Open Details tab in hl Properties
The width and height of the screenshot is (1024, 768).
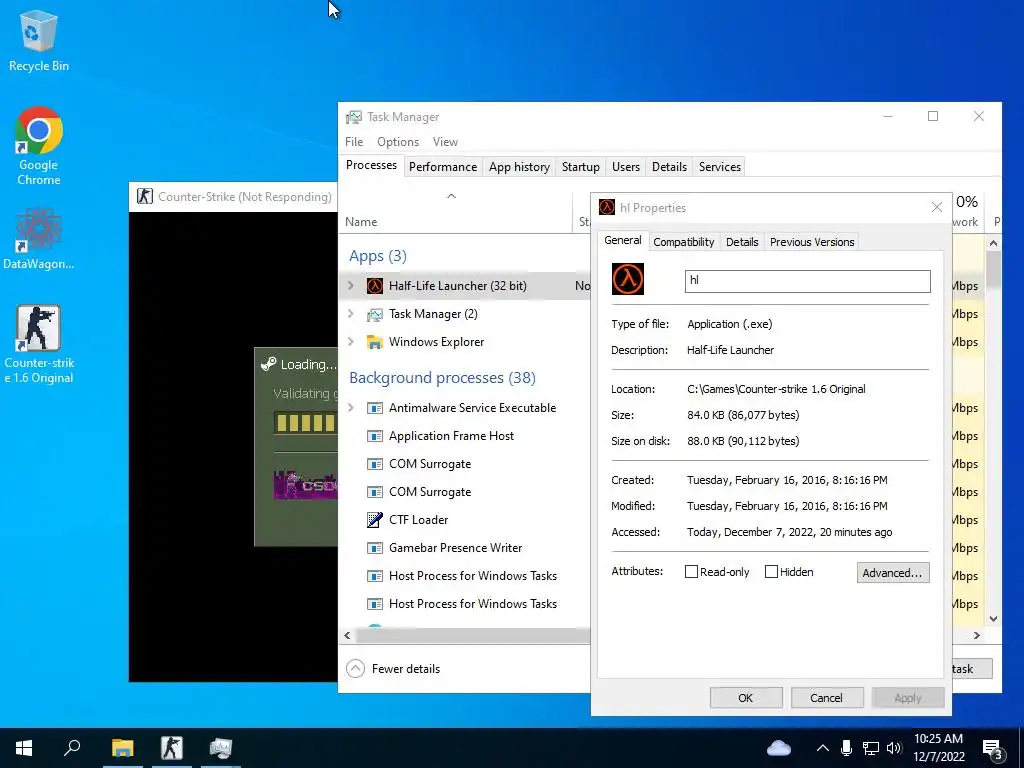(742, 242)
